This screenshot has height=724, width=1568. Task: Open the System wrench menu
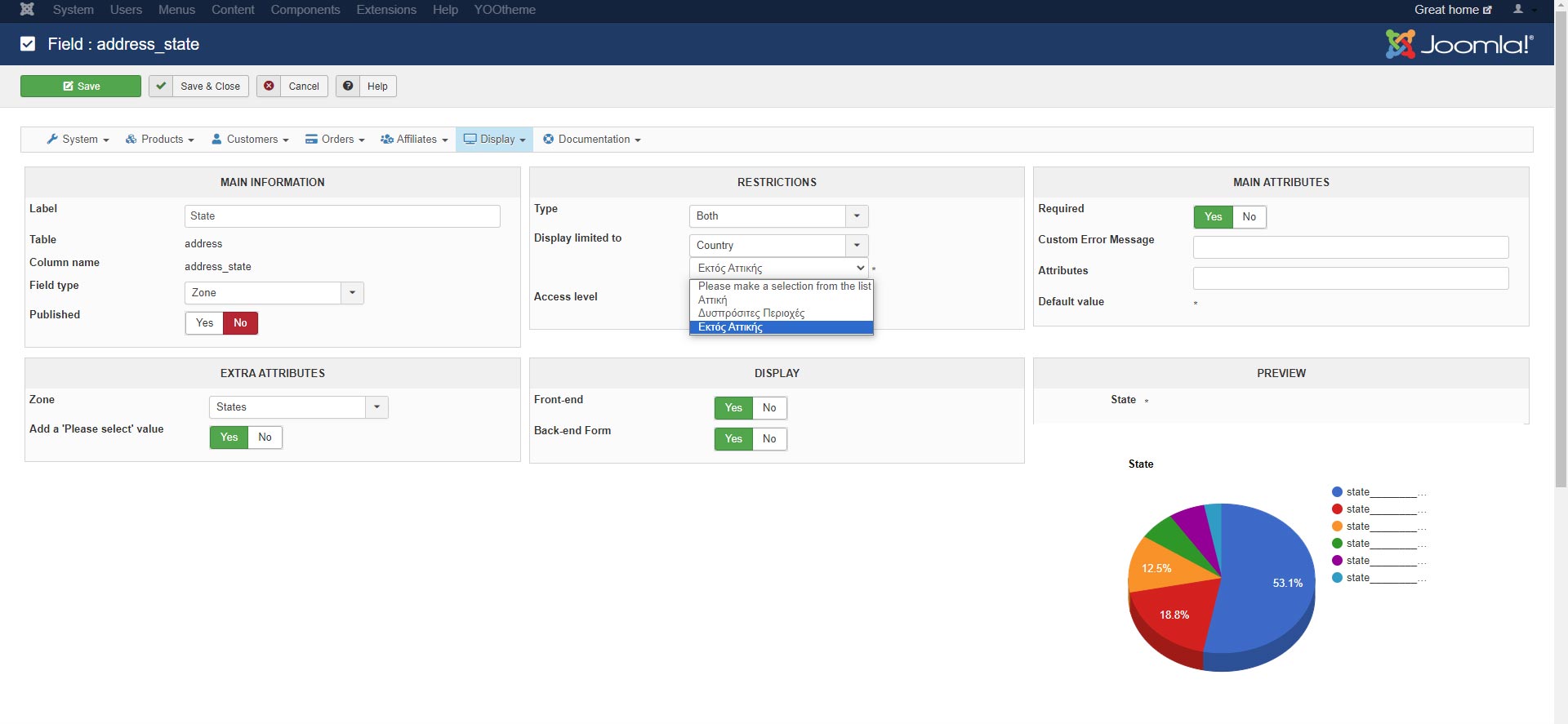pos(78,140)
